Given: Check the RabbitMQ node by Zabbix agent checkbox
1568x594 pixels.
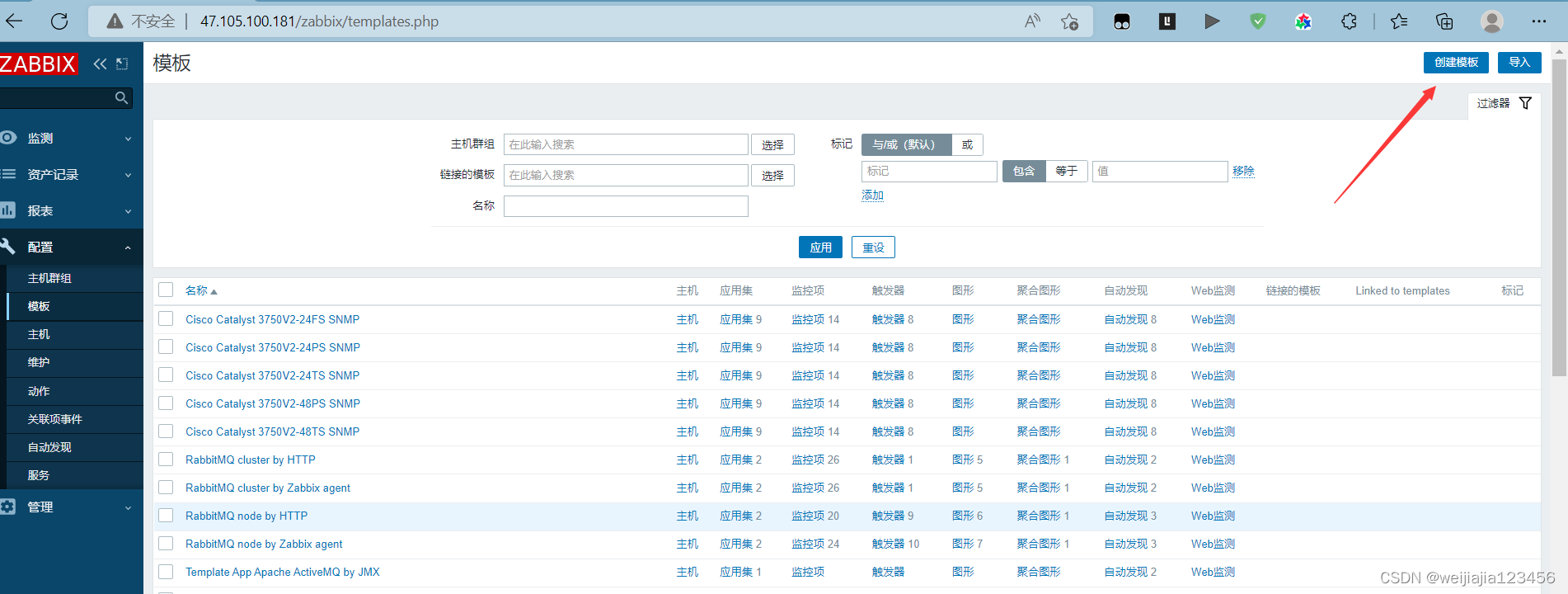Looking at the screenshot, I should click(166, 543).
